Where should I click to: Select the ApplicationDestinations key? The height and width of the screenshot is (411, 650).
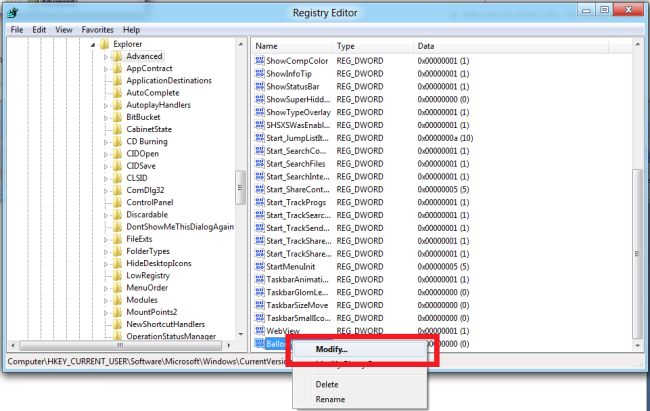coord(169,80)
